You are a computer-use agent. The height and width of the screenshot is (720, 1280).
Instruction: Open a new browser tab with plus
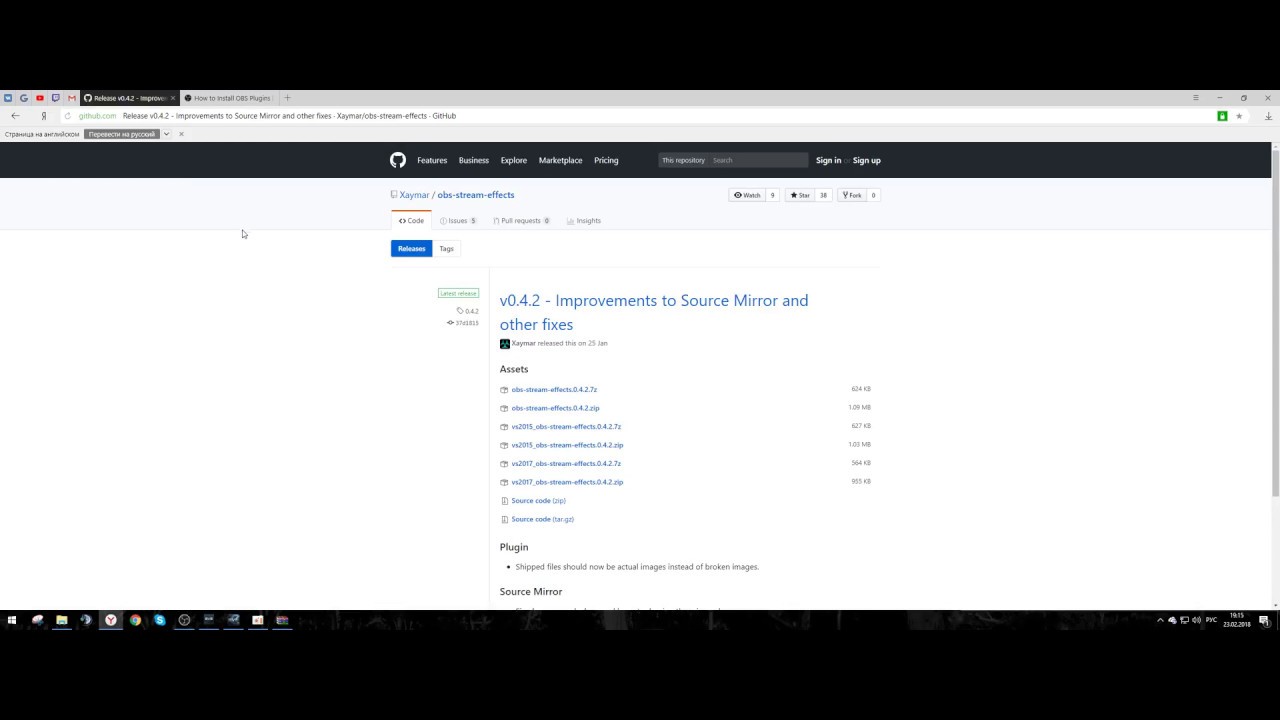tap(287, 98)
